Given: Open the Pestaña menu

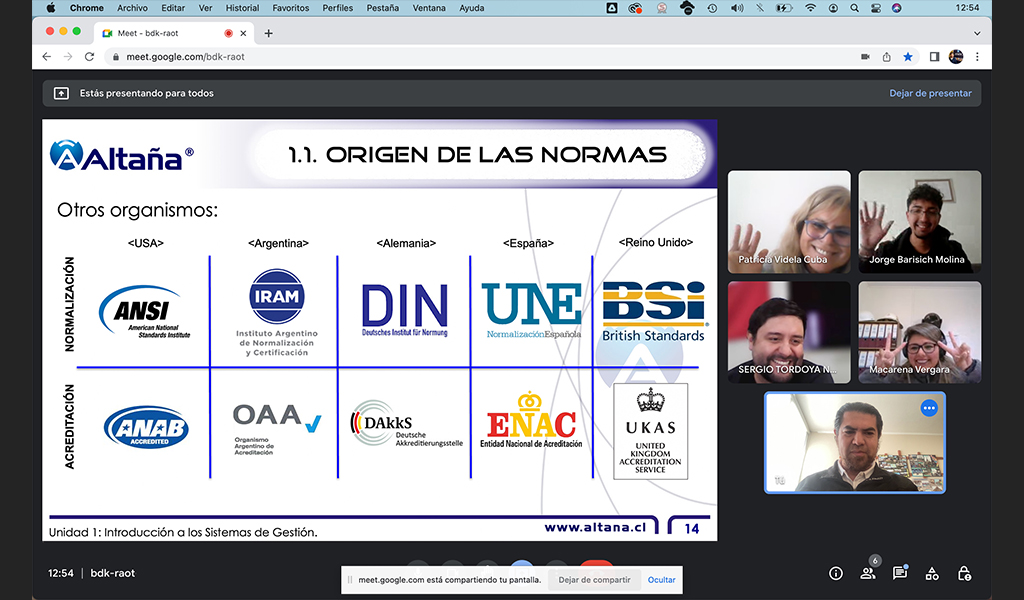Looking at the screenshot, I should pos(383,8).
